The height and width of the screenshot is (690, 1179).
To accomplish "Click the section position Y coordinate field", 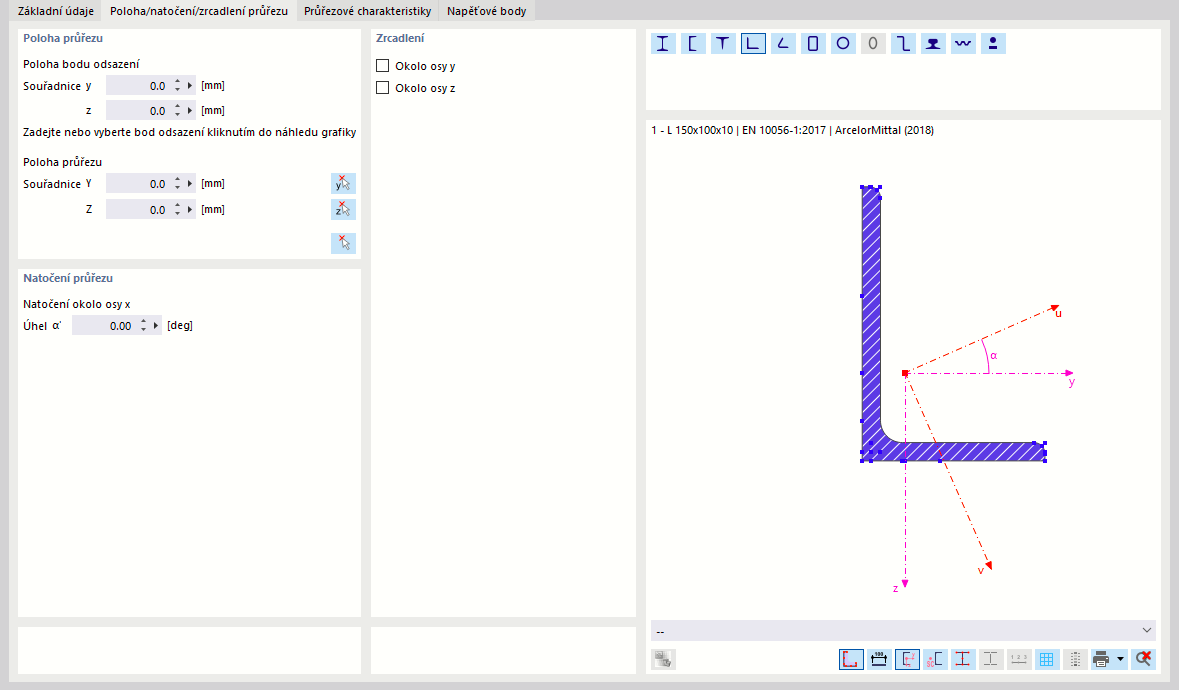I will [139, 183].
